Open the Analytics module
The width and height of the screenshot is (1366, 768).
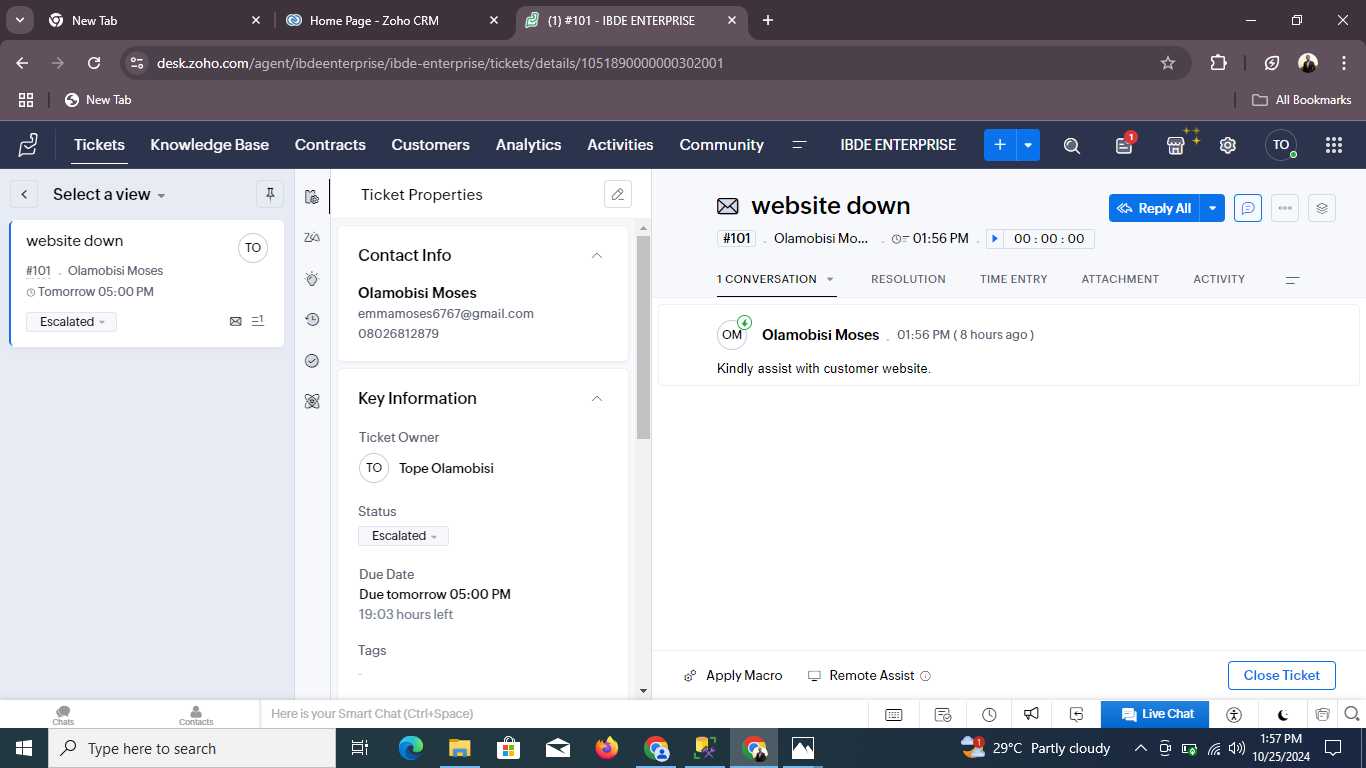click(529, 145)
